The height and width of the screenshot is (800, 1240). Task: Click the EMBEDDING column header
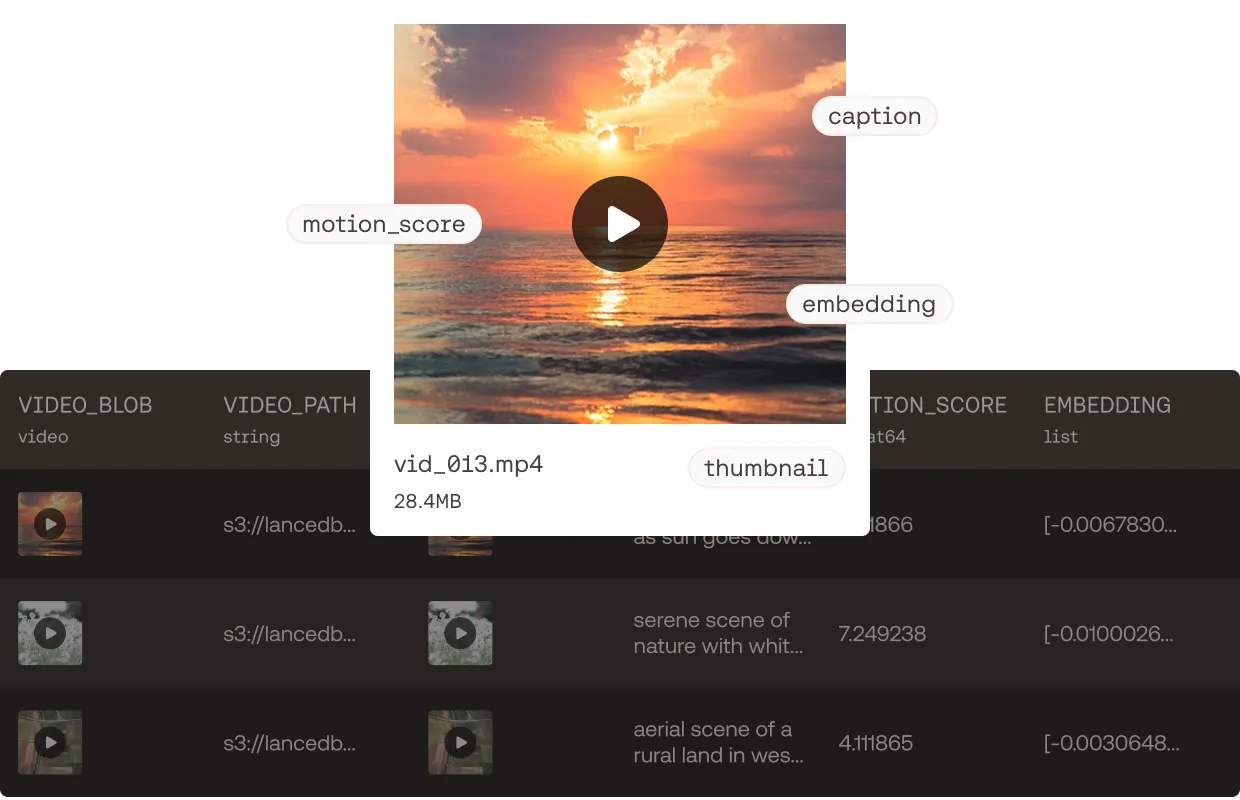tap(1107, 405)
